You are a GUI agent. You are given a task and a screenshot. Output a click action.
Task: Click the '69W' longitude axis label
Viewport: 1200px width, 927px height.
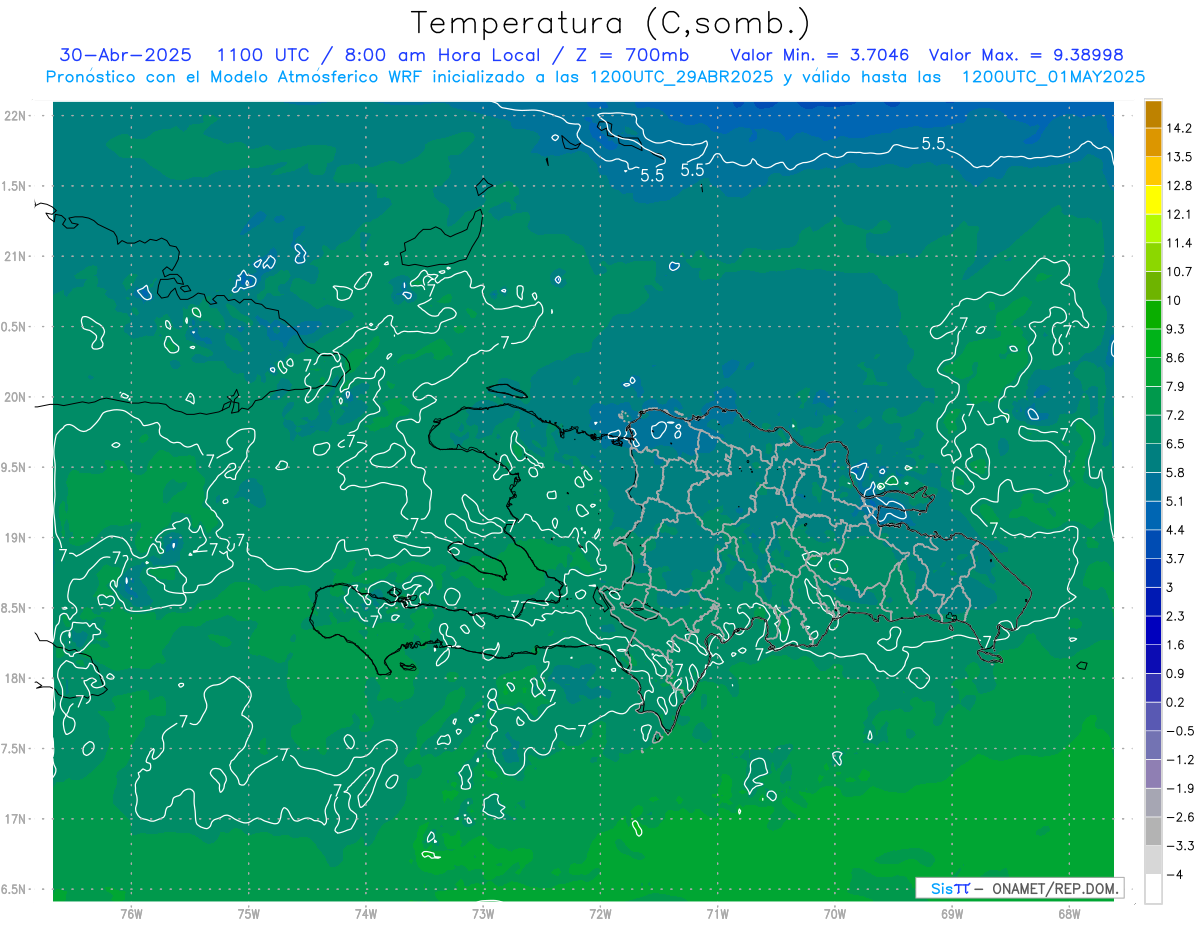point(952,914)
